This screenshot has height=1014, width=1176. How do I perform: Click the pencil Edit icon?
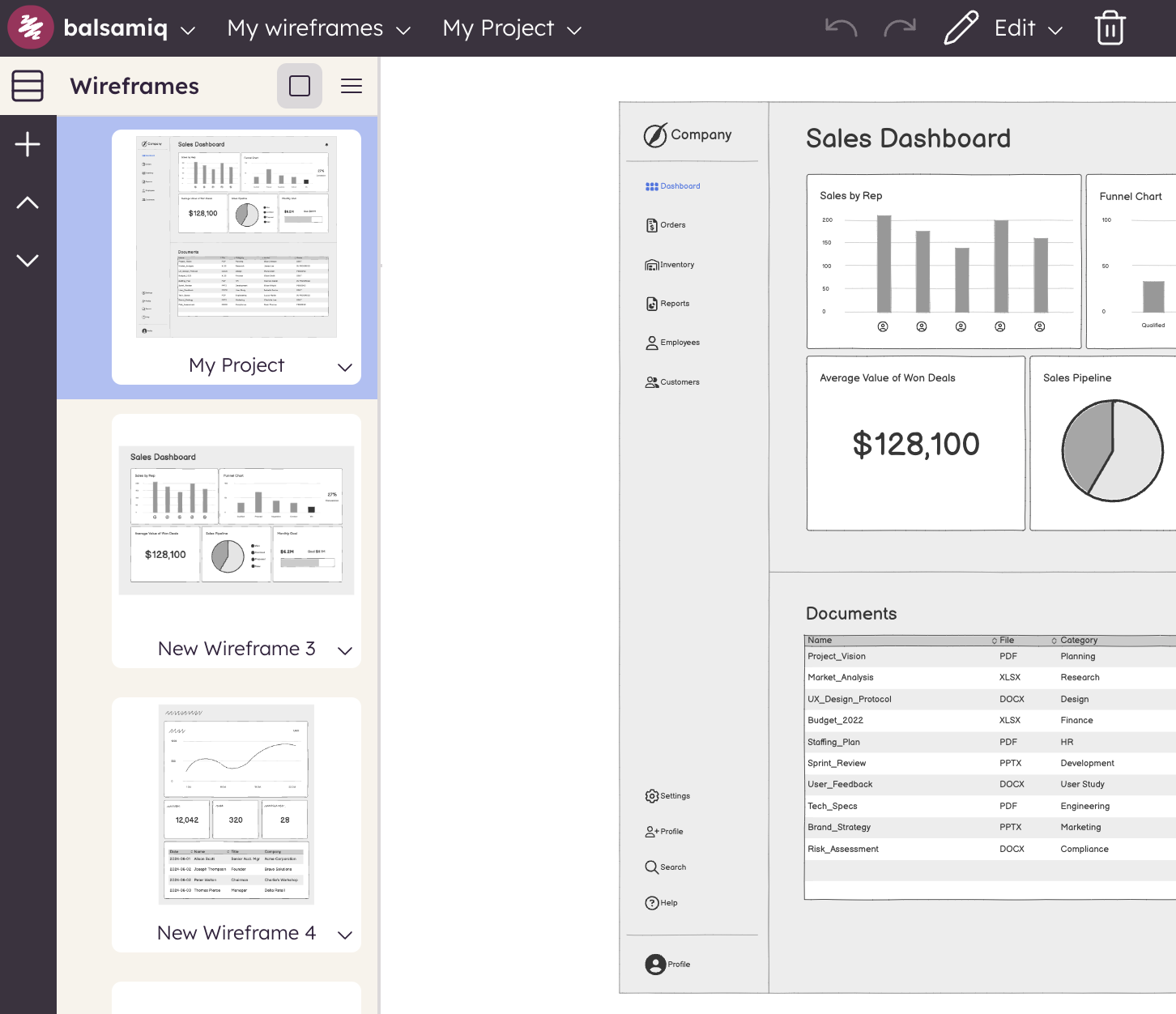tap(961, 28)
